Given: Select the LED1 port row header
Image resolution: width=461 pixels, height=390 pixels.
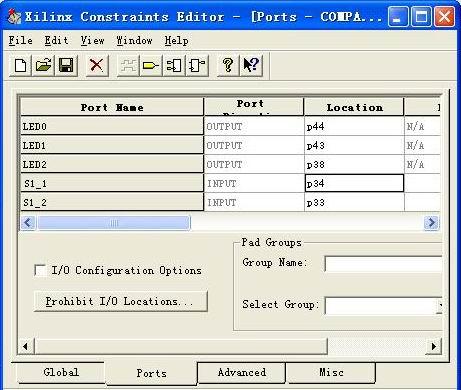Looking at the screenshot, I should 112,145.
